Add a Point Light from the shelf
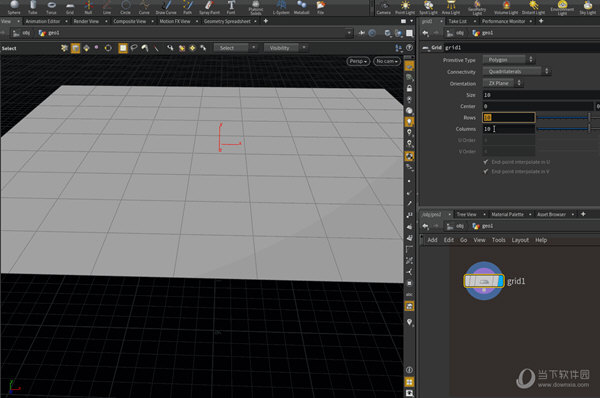Image resolution: width=600 pixels, height=398 pixels. [x=405, y=7]
